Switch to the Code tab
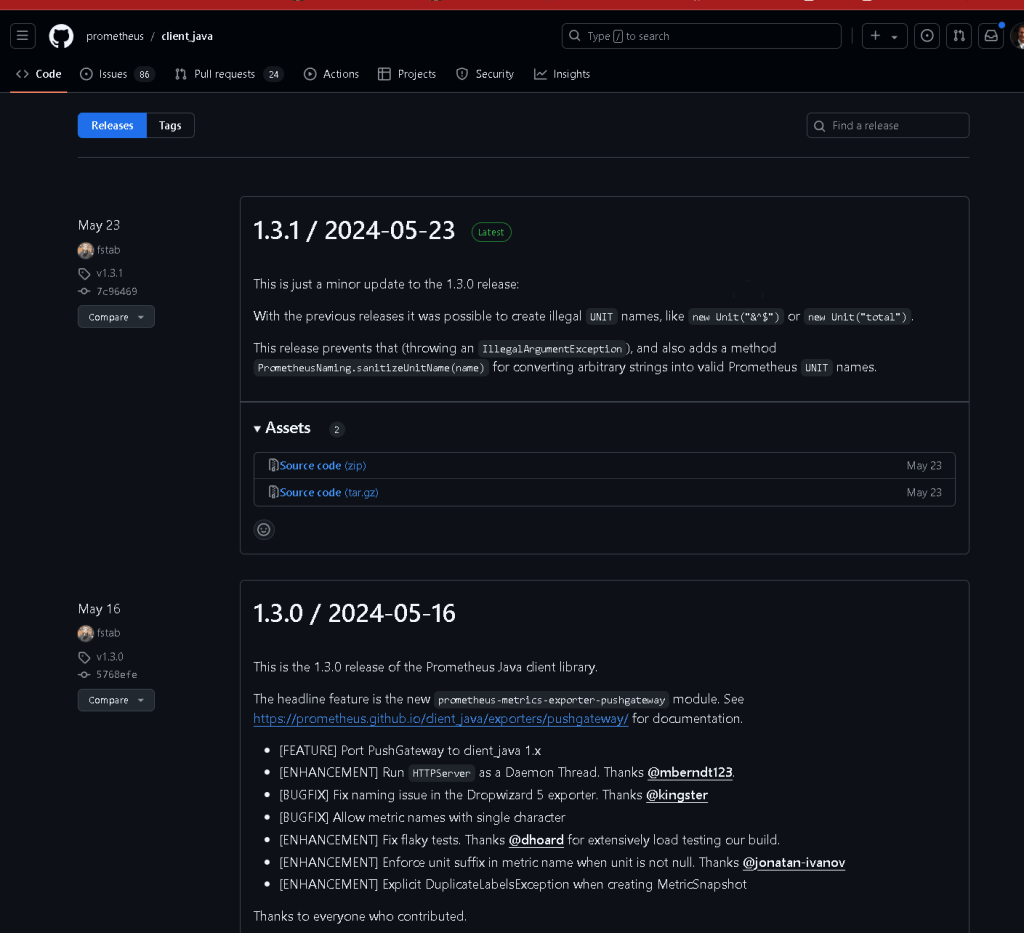This screenshot has width=1024, height=933. 39,74
